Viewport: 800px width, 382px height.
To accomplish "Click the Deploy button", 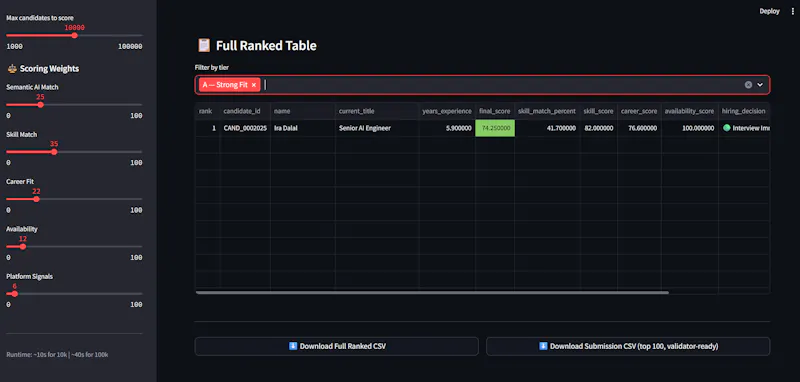I will [x=769, y=11].
